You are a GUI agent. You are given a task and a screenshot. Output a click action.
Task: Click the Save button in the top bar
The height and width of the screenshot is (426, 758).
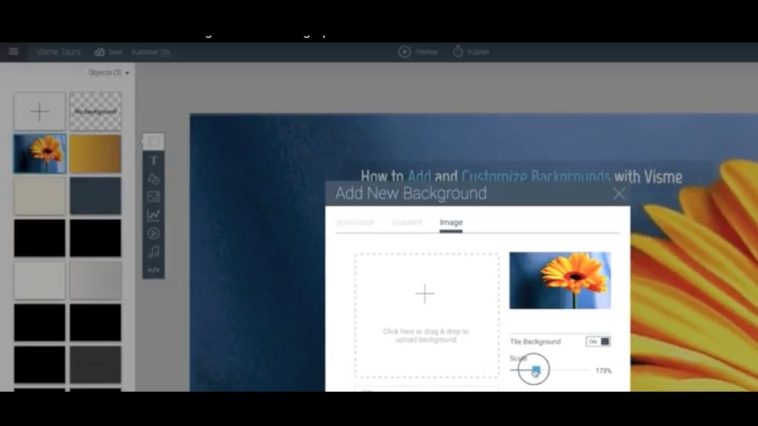pos(108,52)
